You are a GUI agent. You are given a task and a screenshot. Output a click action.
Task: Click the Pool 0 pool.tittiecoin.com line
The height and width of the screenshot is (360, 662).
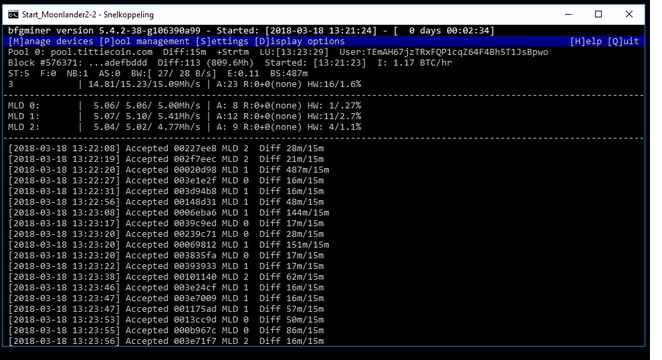click(x=278, y=52)
